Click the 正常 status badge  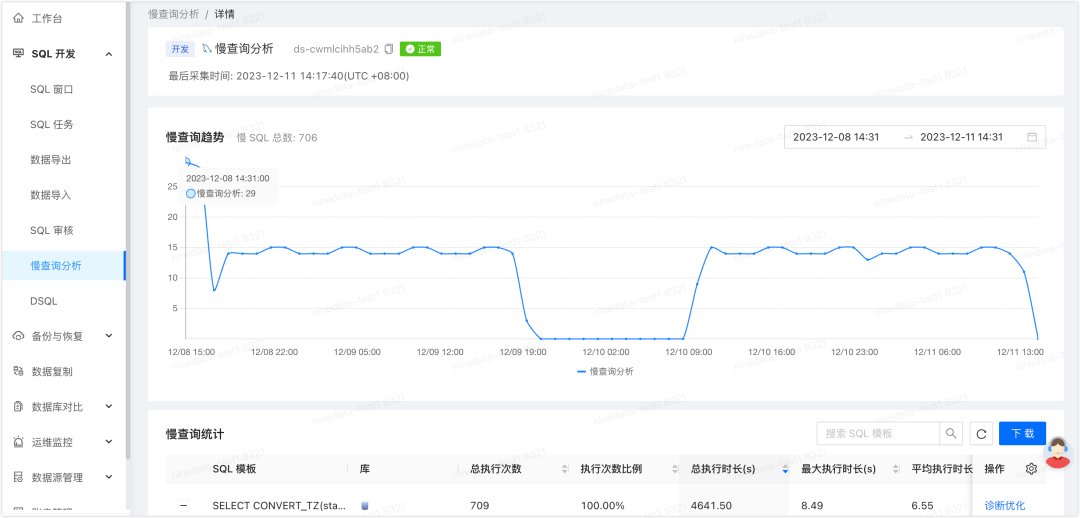coord(420,49)
